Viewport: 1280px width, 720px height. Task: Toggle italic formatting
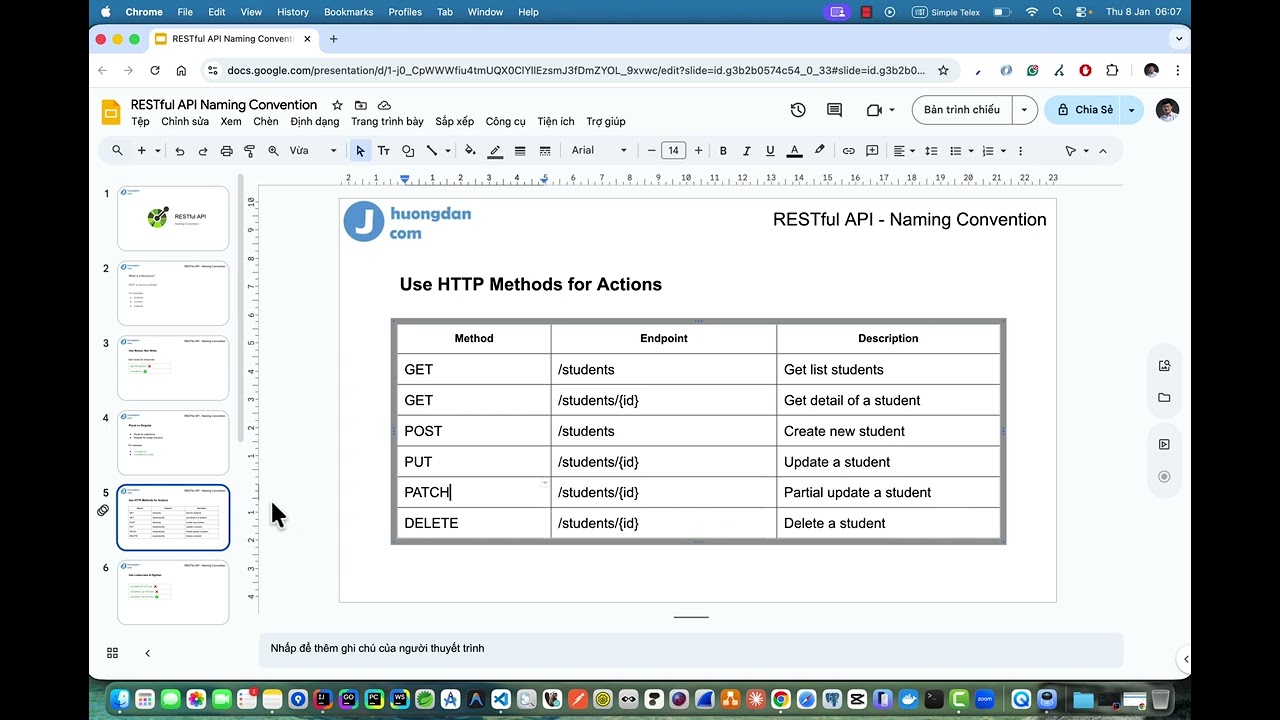click(746, 151)
